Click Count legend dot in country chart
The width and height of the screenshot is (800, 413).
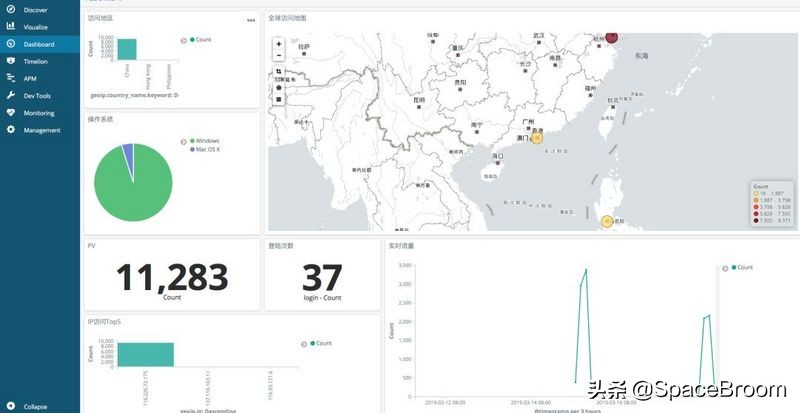(x=192, y=39)
